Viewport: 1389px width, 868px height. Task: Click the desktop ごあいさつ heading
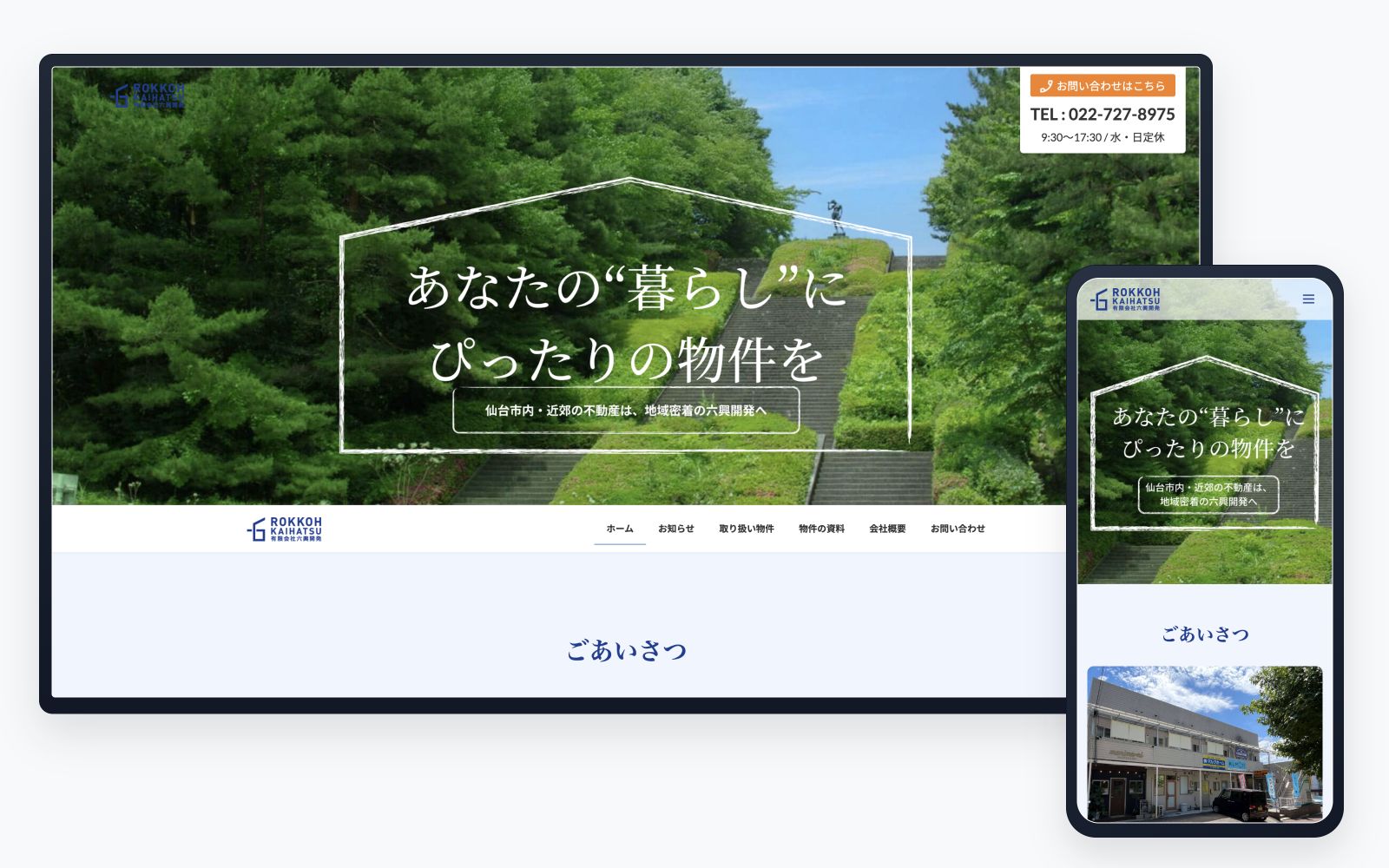pos(627,650)
